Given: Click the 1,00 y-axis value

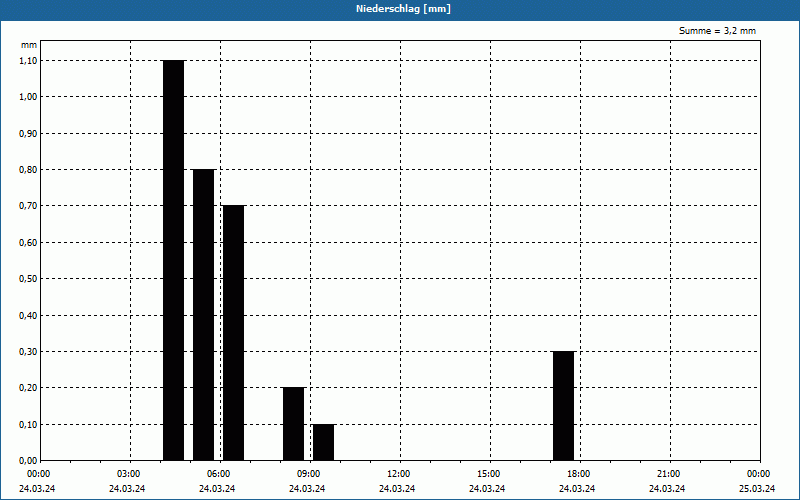Looking at the screenshot, I should (28, 96).
